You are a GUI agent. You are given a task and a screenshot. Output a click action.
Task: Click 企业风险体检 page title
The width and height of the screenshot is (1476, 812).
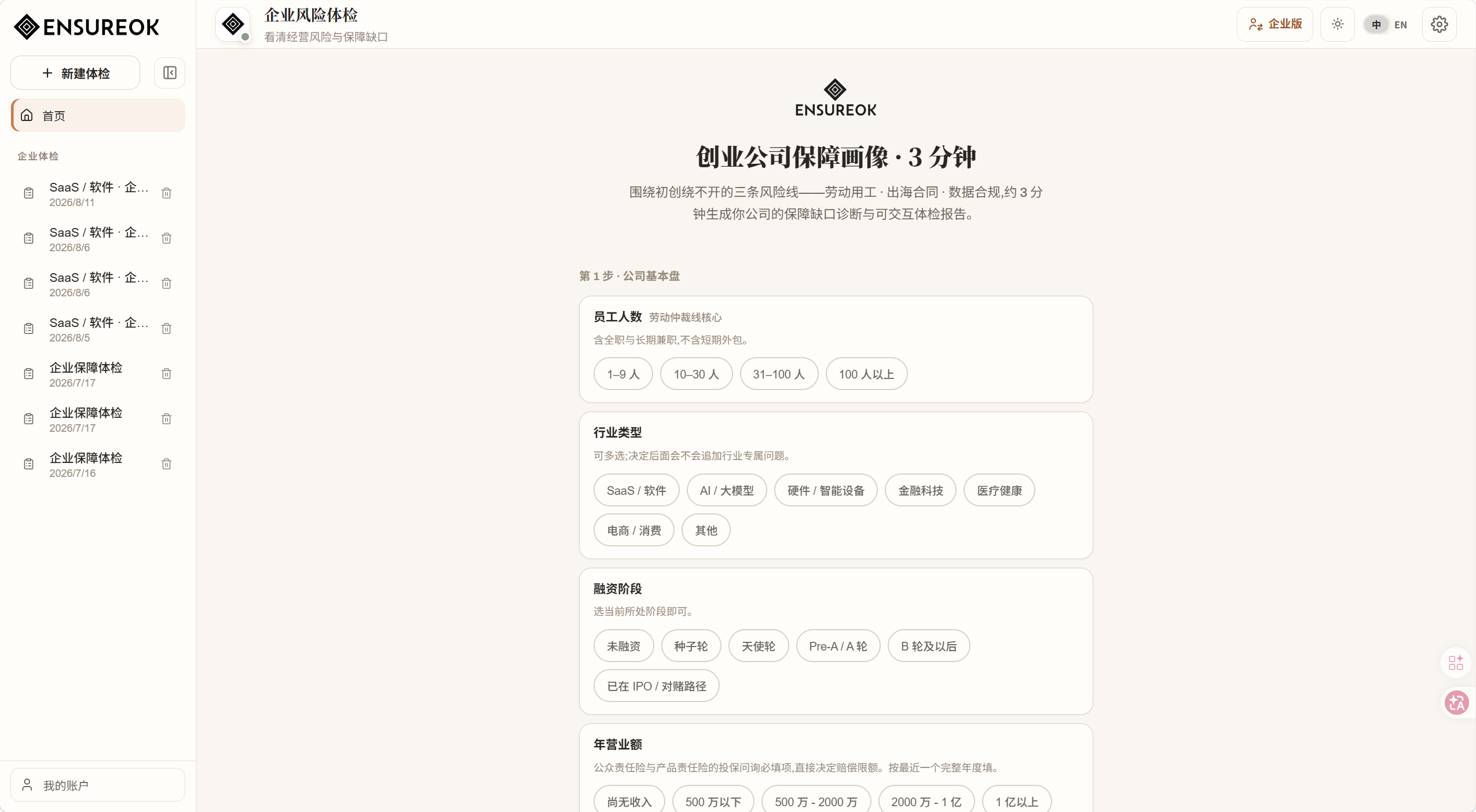tap(311, 15)
